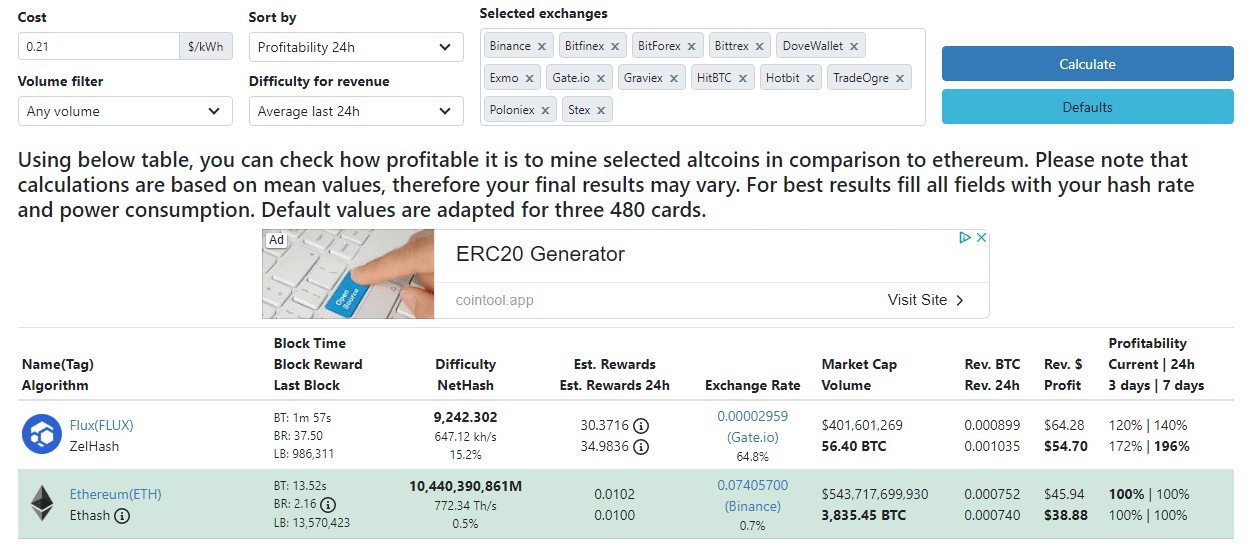Remove Poloniex exchange tag
This screenshot has width=1260, height=549.
pos(545,111)
